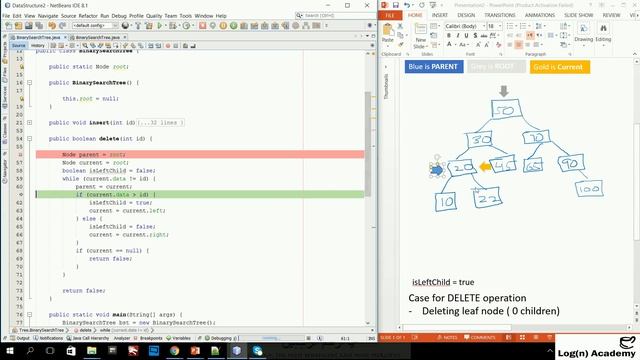The height and width of the screenshot is (360, 640).
Task: Toggle Align Left in PowerPoint ribbon
Action: 510,44
